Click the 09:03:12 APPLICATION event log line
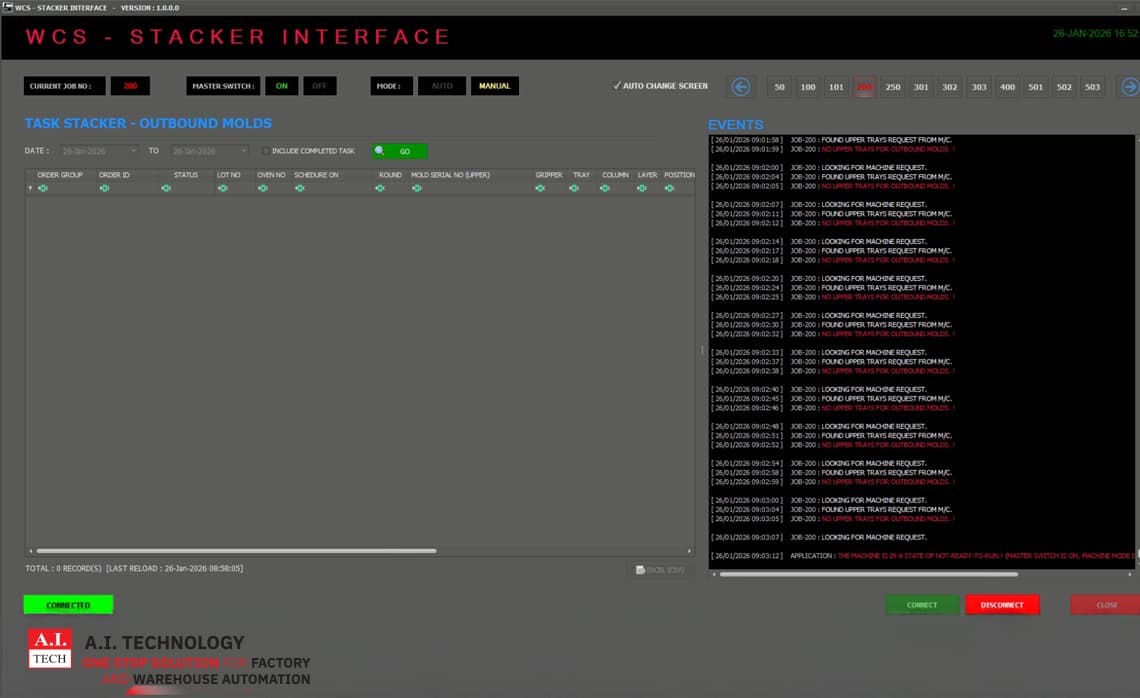Screen dimensions: 1140x698 (923, 556)
